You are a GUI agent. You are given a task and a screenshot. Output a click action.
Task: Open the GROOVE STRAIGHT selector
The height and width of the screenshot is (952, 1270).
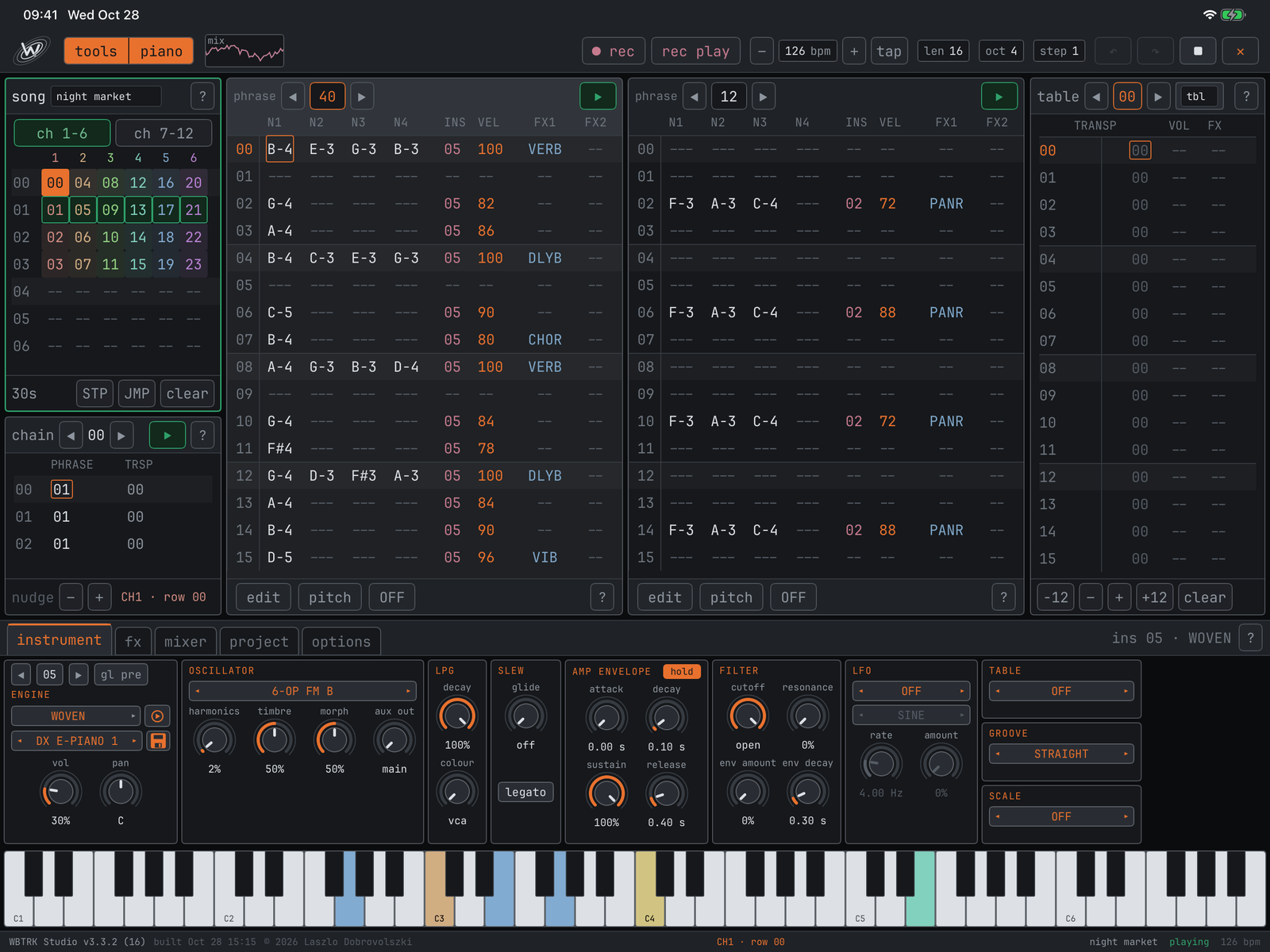tap(1061, 754)
